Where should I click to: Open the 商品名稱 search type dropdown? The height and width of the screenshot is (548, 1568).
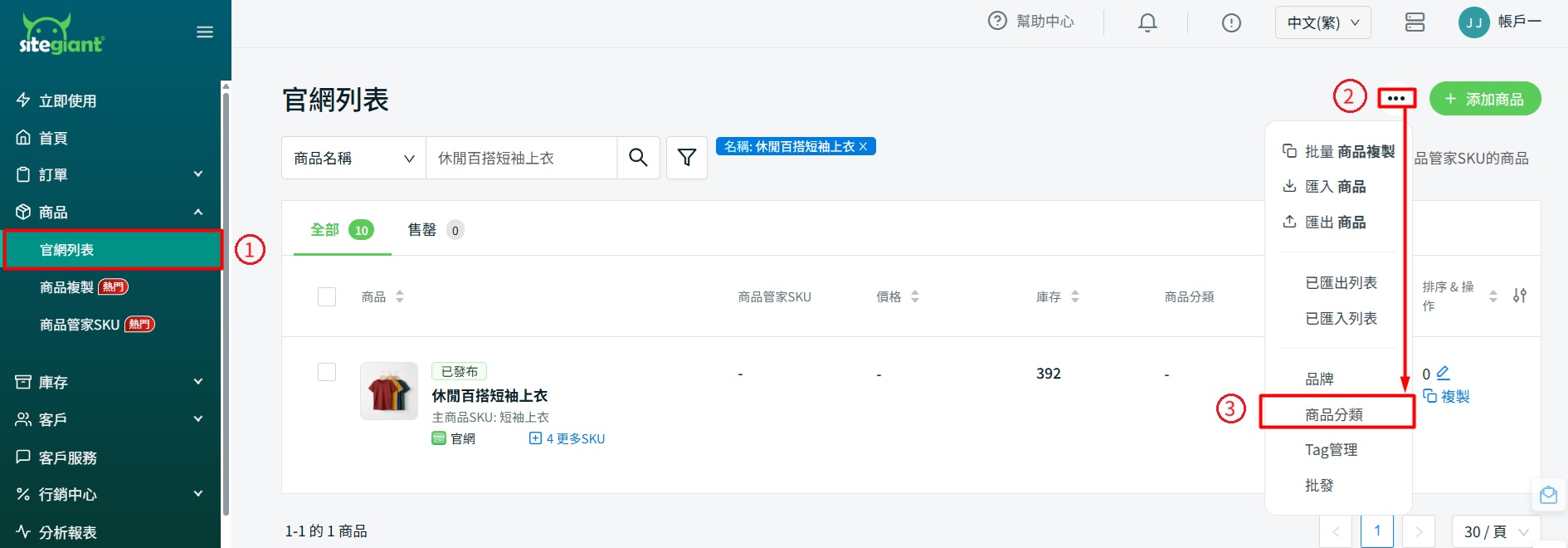point(353,158)
